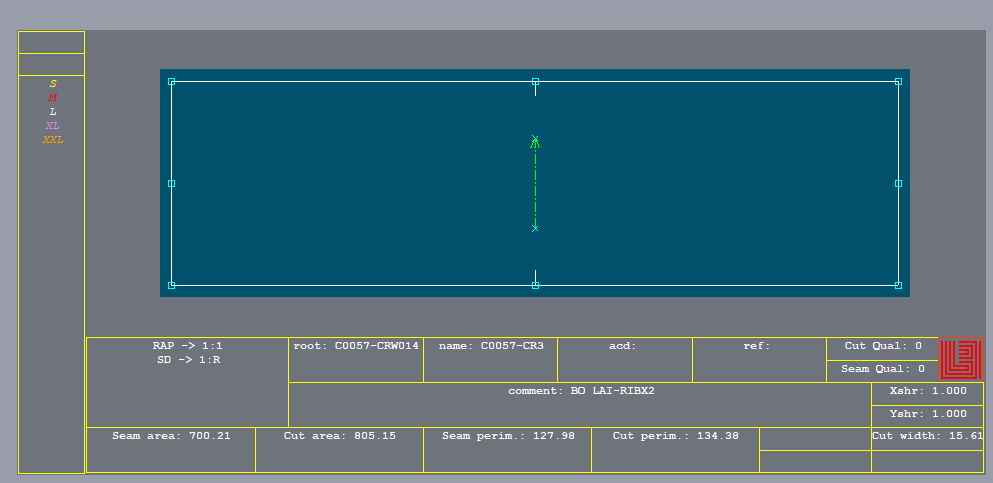Click the Cut width field
This screenshot has width=993, height=483.
pos(927,436)
